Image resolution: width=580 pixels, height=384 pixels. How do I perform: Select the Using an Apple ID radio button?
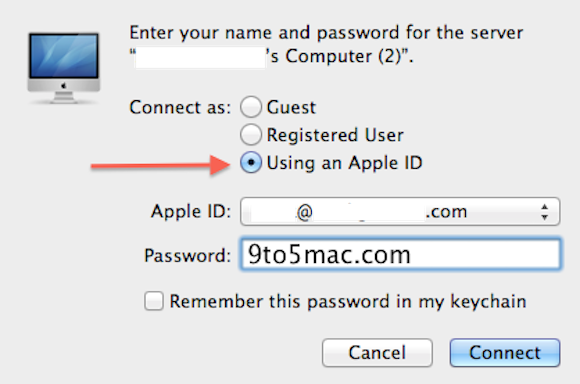click(x=251, y=162)
